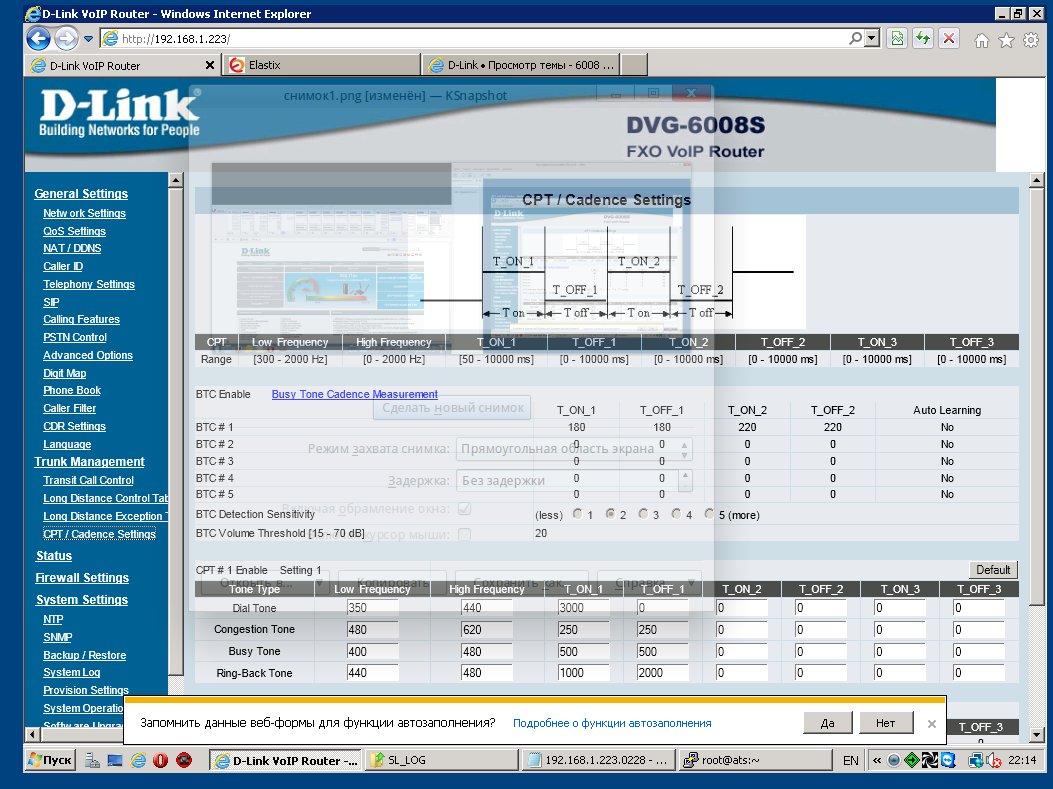Open the Пуск start menu button
The image size is (1053, 789).
(x=50, y=760)
